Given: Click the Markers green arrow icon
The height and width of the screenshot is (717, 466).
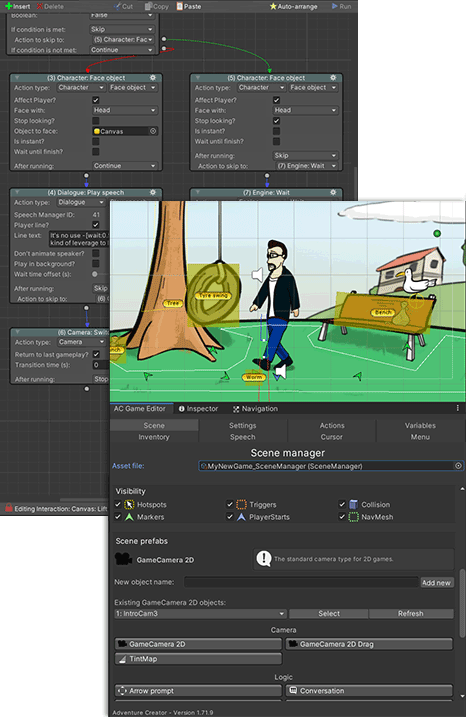Looking at the screenshot, I should (129, 517).
